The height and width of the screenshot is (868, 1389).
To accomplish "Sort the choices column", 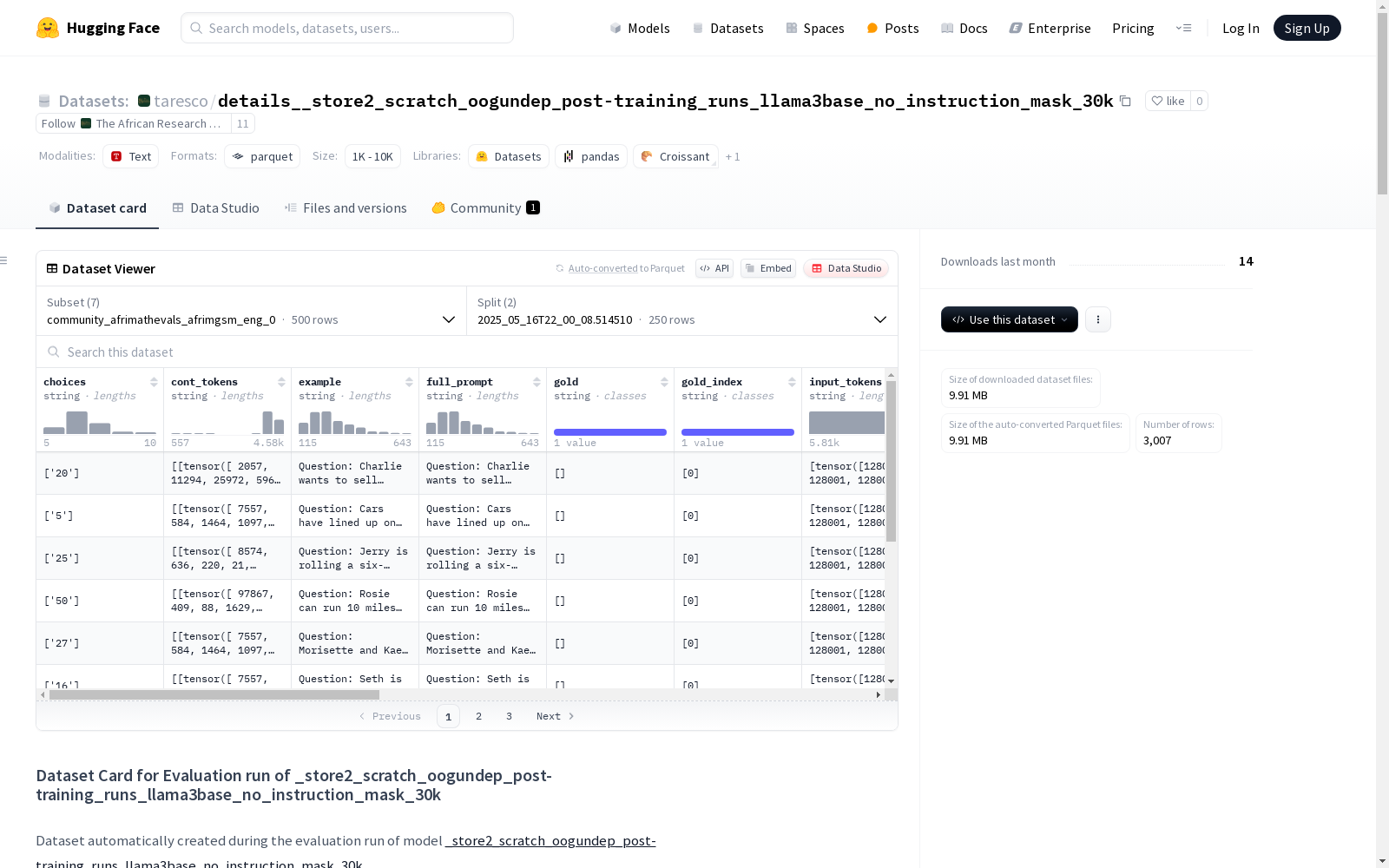I will click(154, 382).
